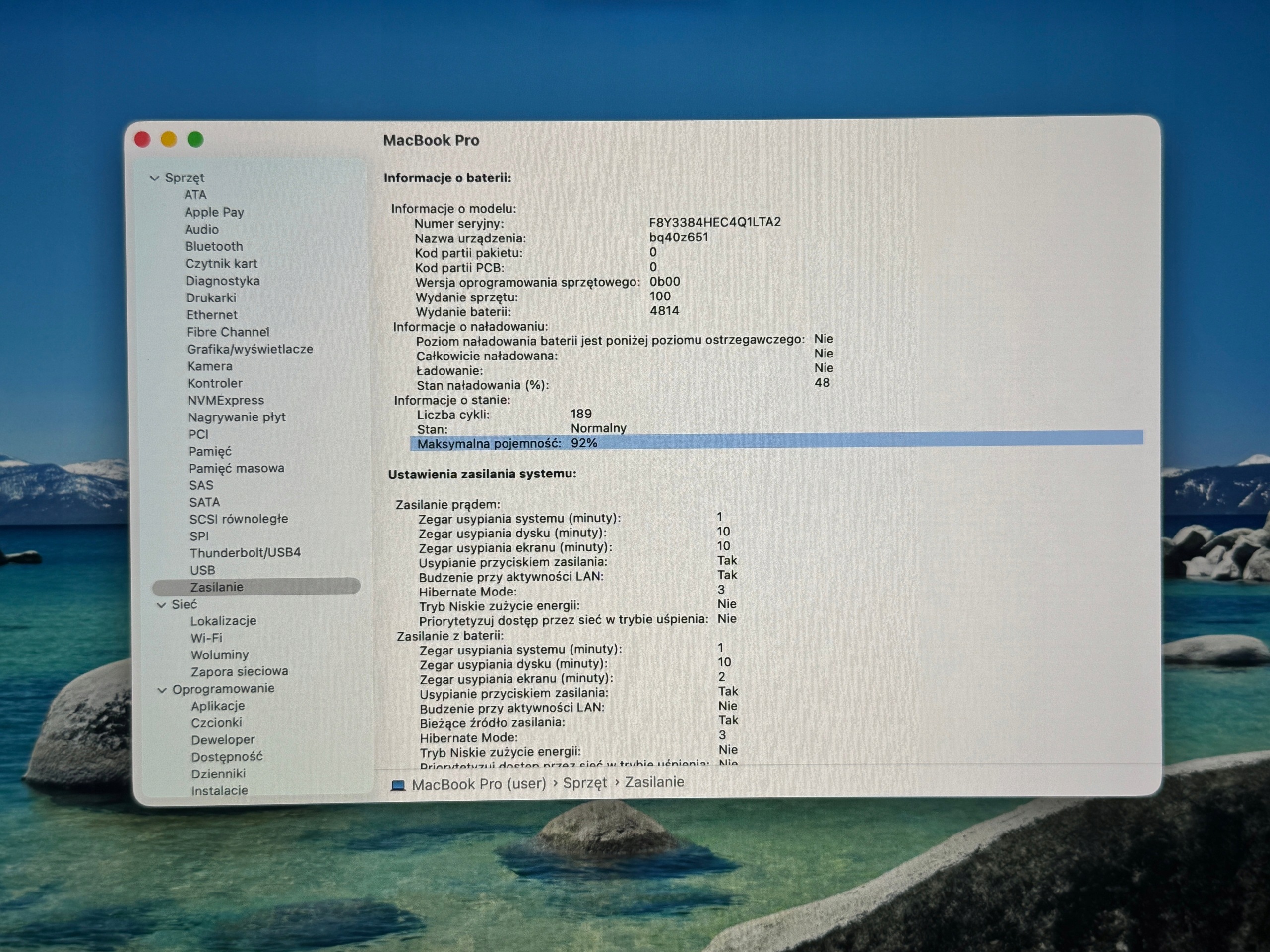The image size is (1270, 952).
Task: Select Nagrywanie płyt entry
Action: pos(237,417)
